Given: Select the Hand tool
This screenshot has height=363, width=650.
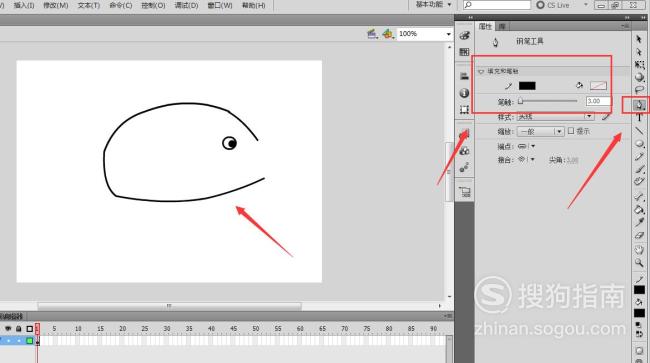Looking at the screenshot, I should coord(639,250).
